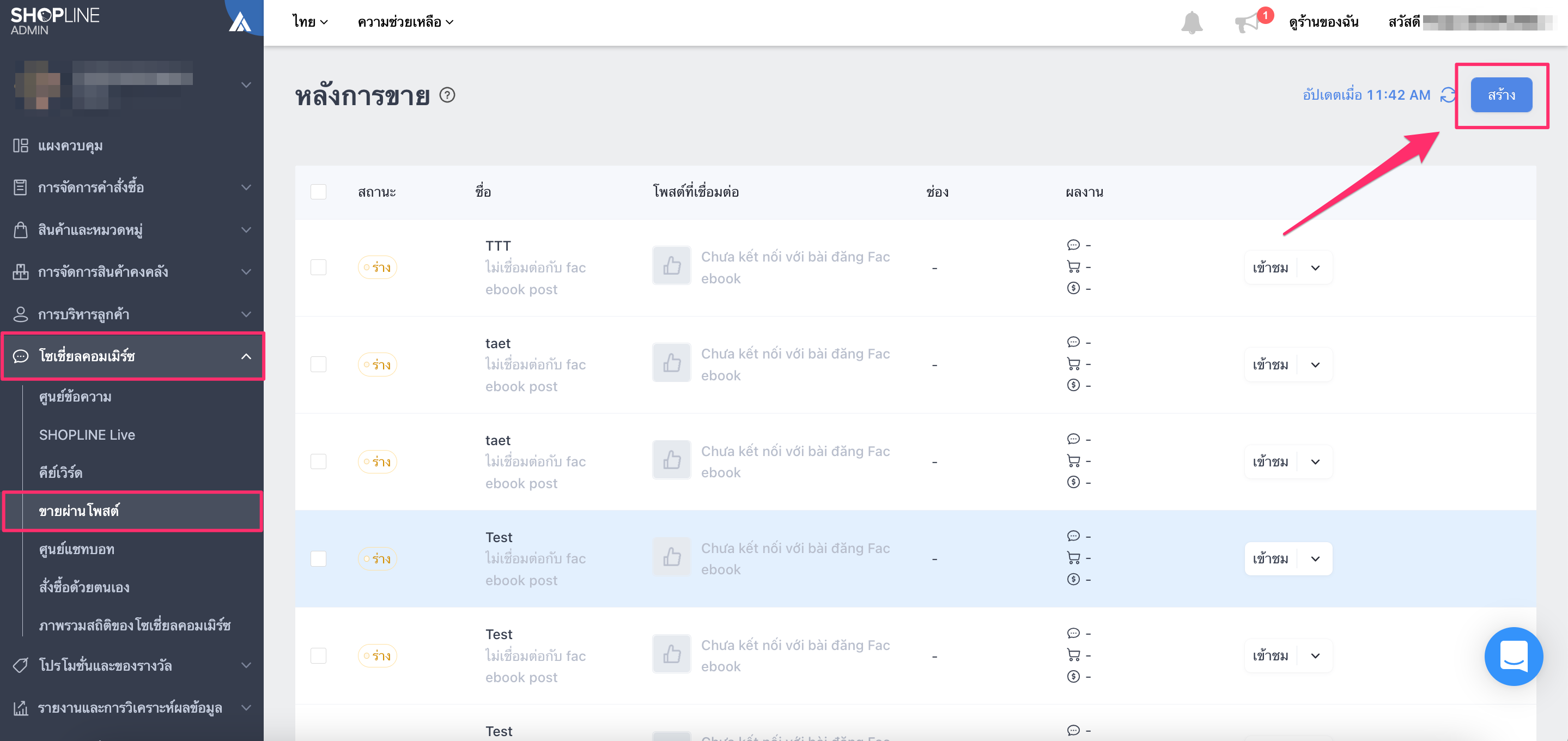
Task: Open the blue chat support bubble
Action: (1513, 656)
